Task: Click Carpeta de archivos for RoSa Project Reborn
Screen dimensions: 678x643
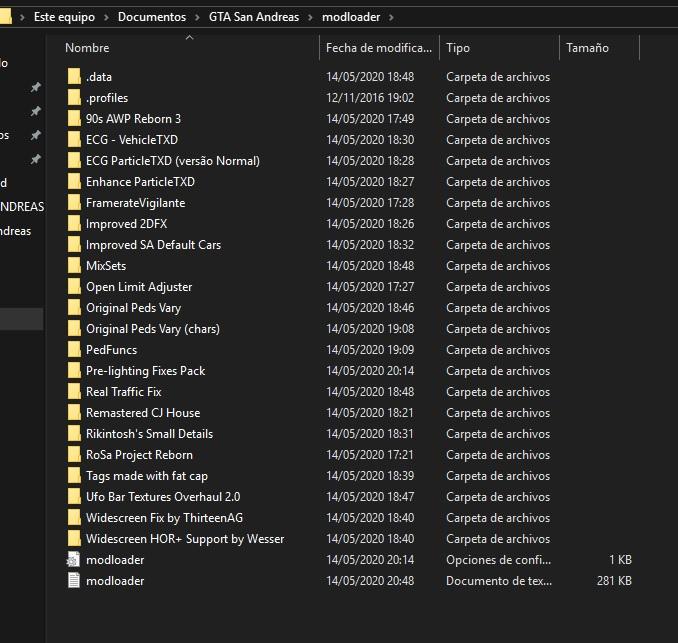Action: [498, 454]
